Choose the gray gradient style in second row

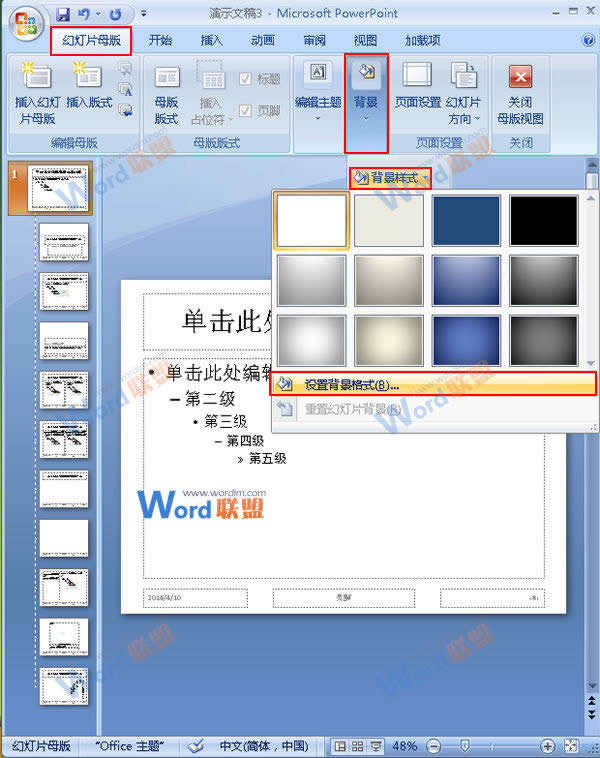coord(311,280)
